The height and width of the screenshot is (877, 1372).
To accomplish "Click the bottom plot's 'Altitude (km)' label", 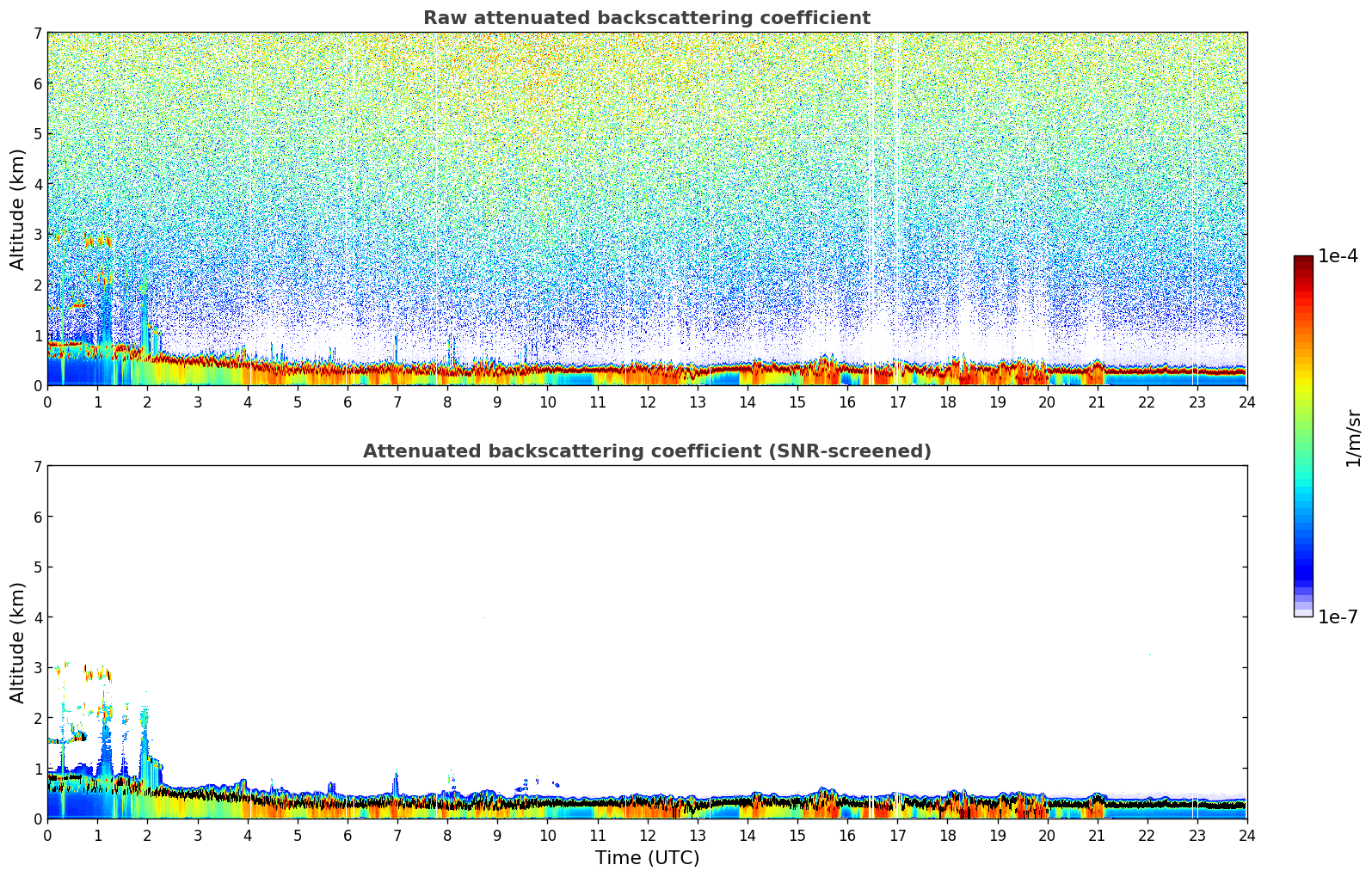I will click(x=18, y=642).
